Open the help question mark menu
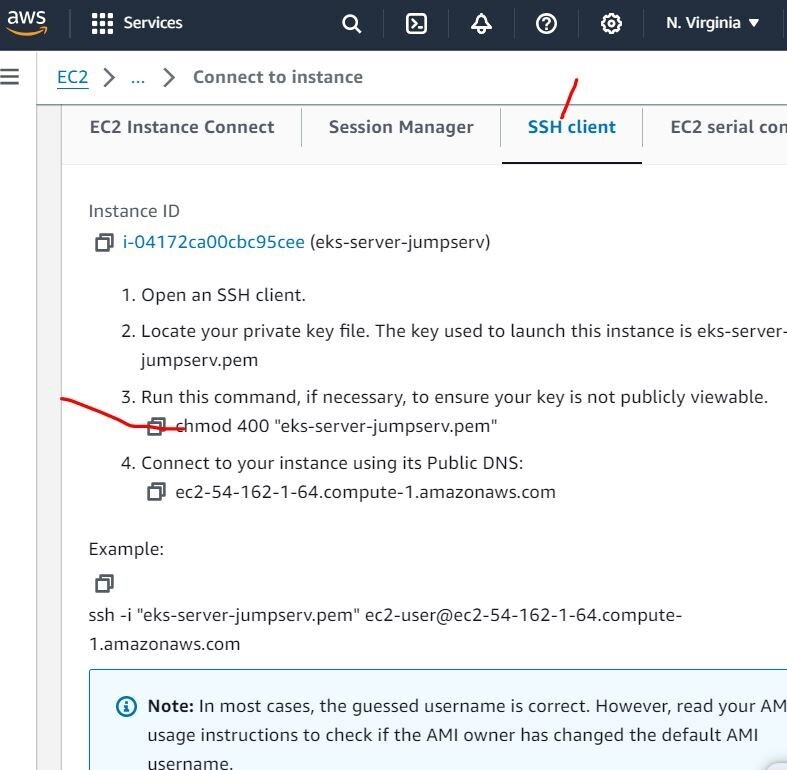787x770 pixels. (546, 23)
